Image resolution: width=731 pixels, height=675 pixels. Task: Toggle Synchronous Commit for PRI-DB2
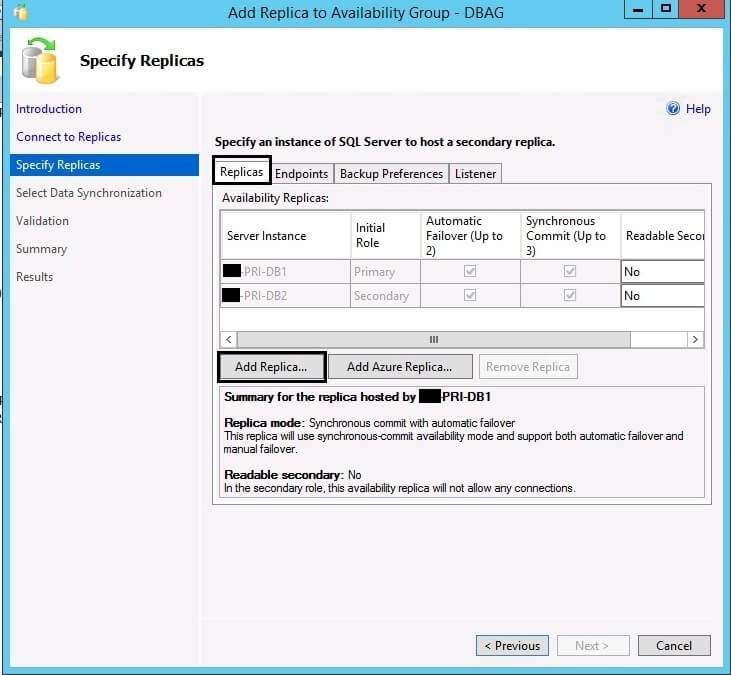tap(570, 296)
